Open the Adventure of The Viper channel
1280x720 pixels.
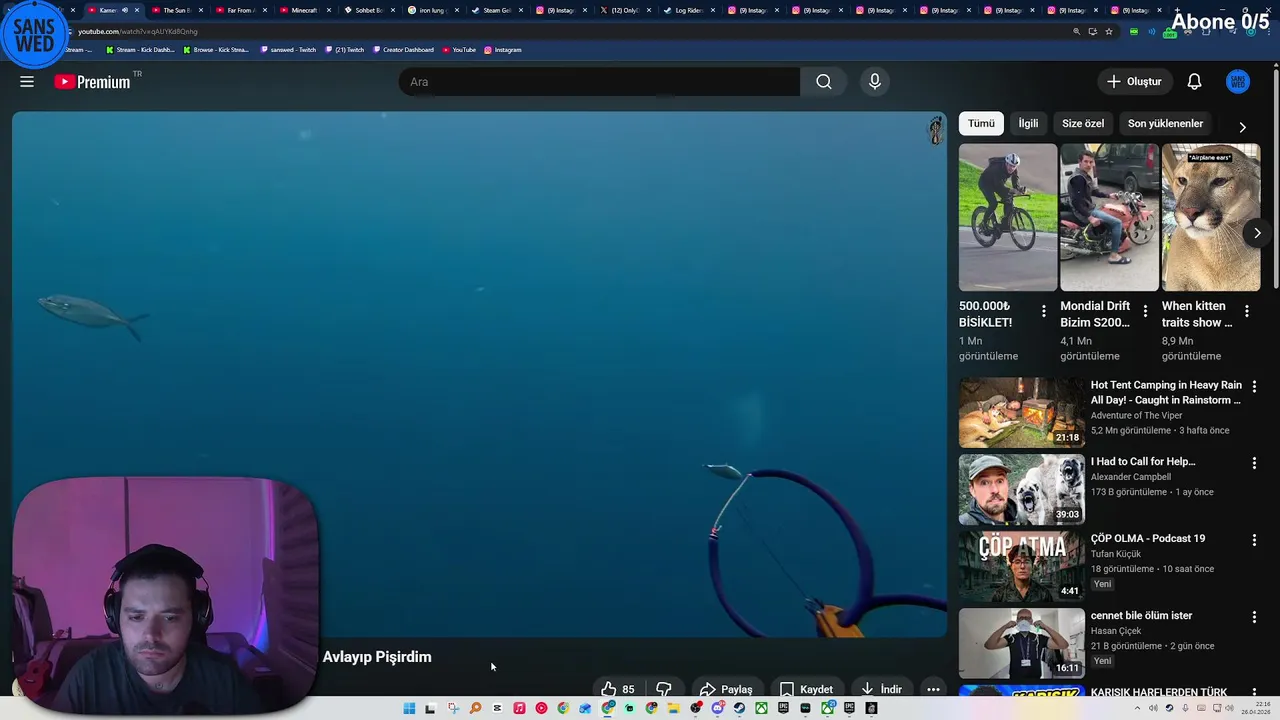pyautogui.click(x=1136, y=415)
